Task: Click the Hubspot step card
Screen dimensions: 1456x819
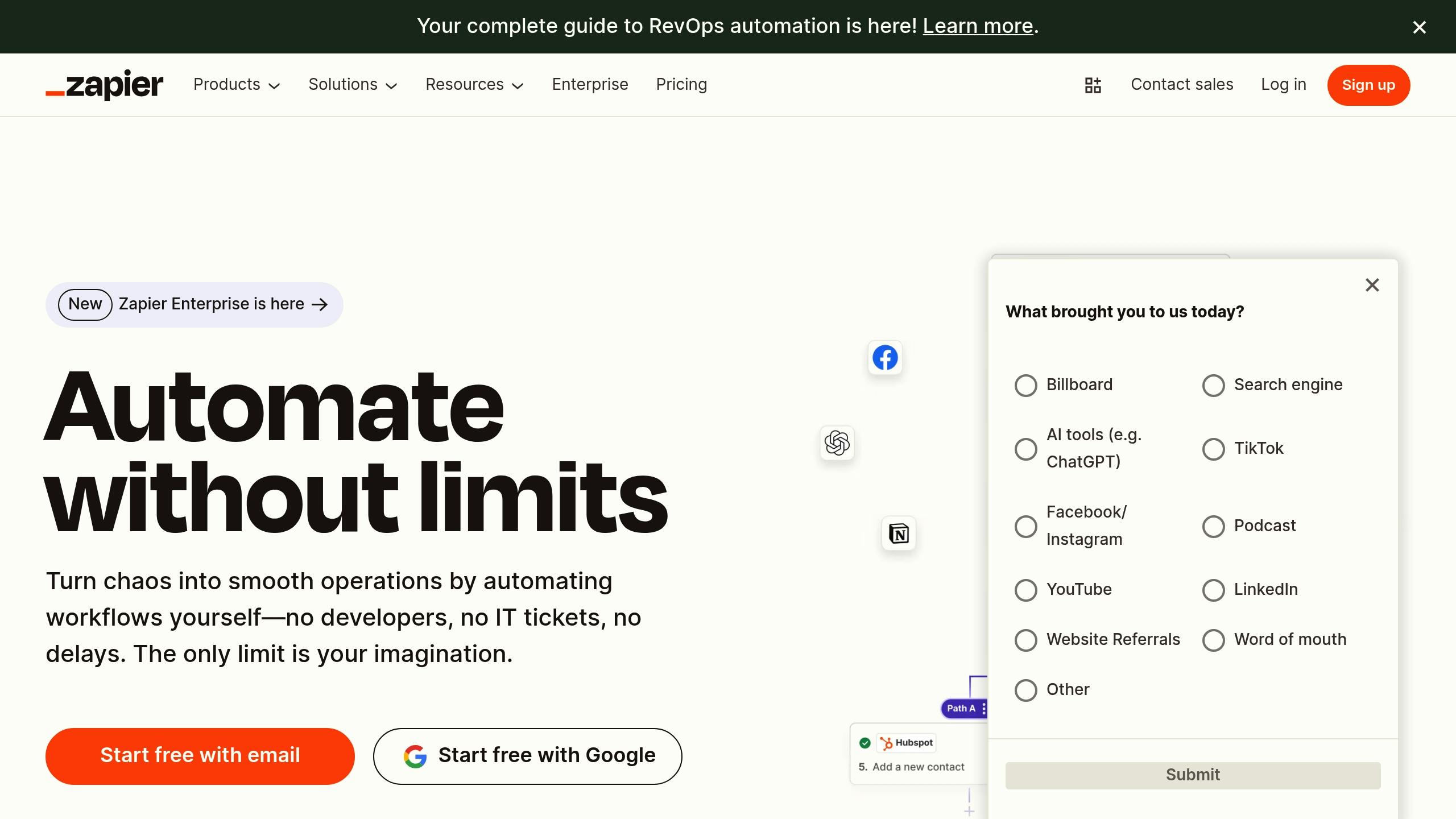Action: (x=917, y=754)
